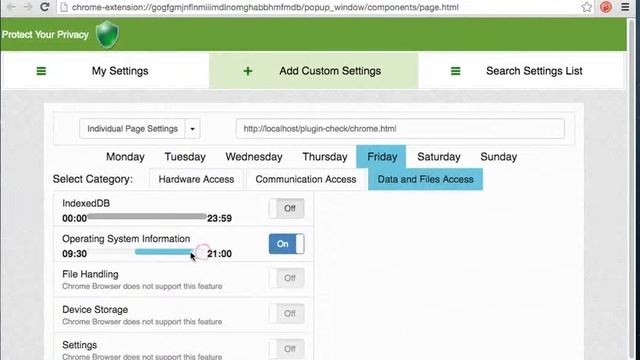Open the Search Settings List tab
The image size is (640, 360).
pyautogui.click(x=522, y=71)
